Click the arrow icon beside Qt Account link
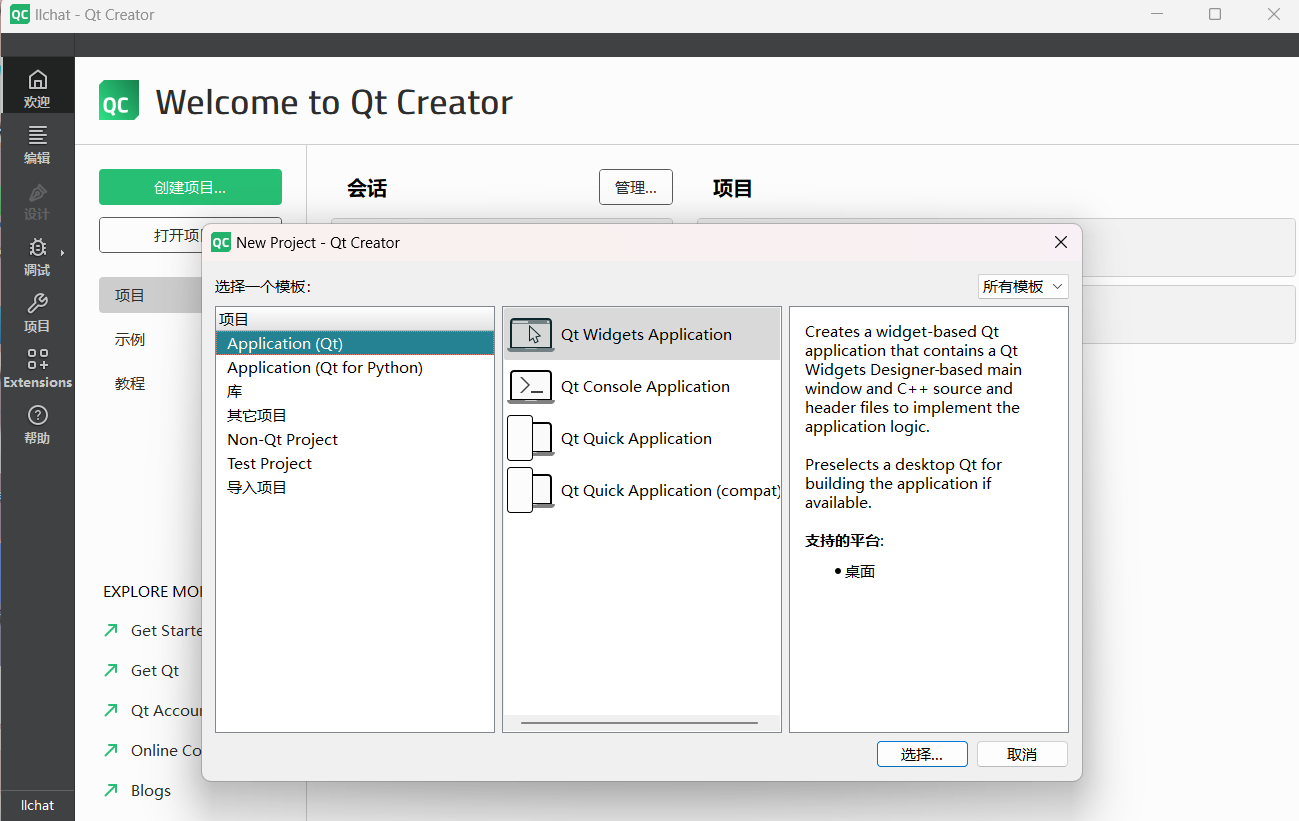The width and height of the screenshot is (1299, 821). tap(111, 710)
